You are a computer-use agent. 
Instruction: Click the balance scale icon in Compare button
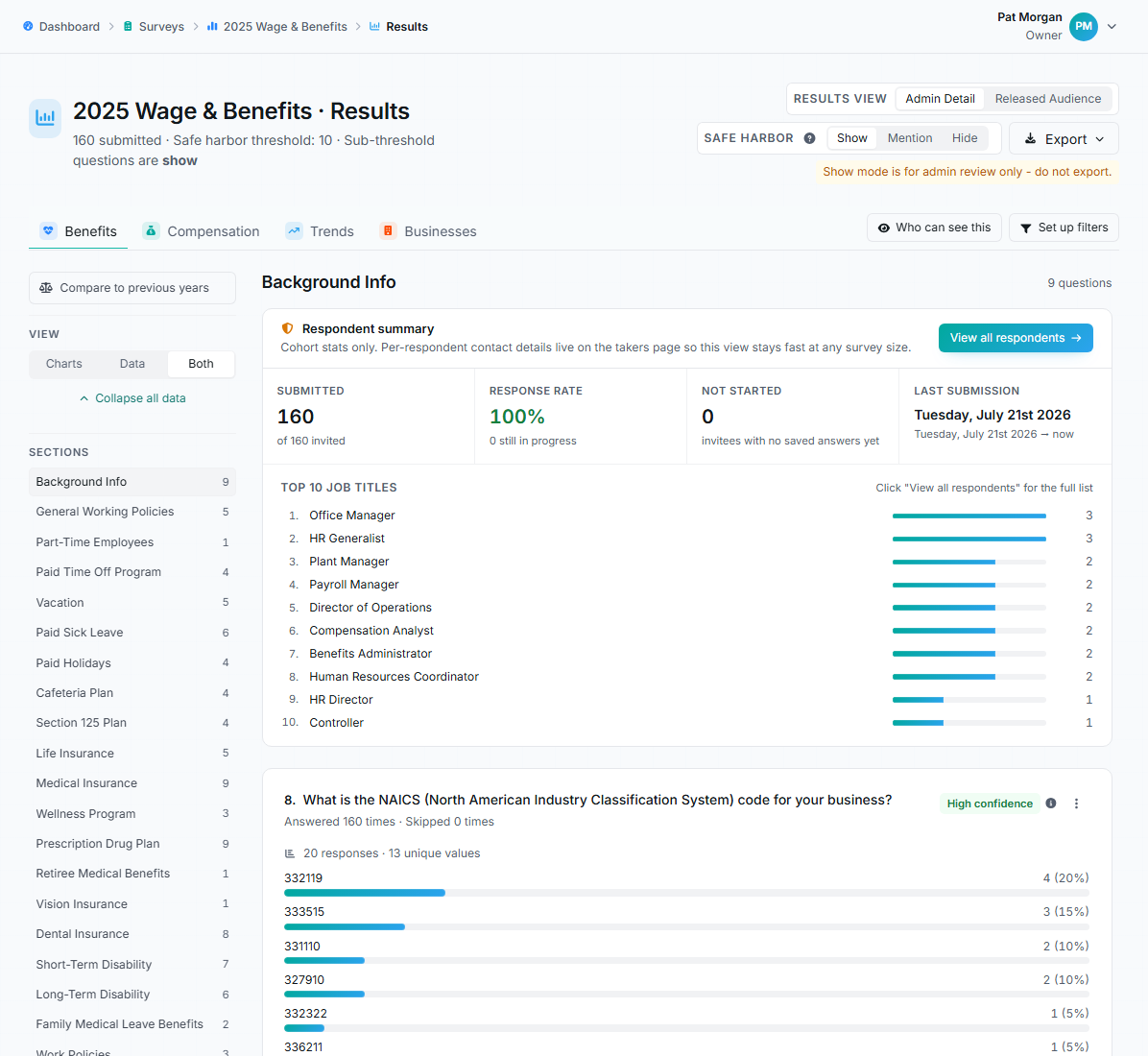(x=46, y=288)
